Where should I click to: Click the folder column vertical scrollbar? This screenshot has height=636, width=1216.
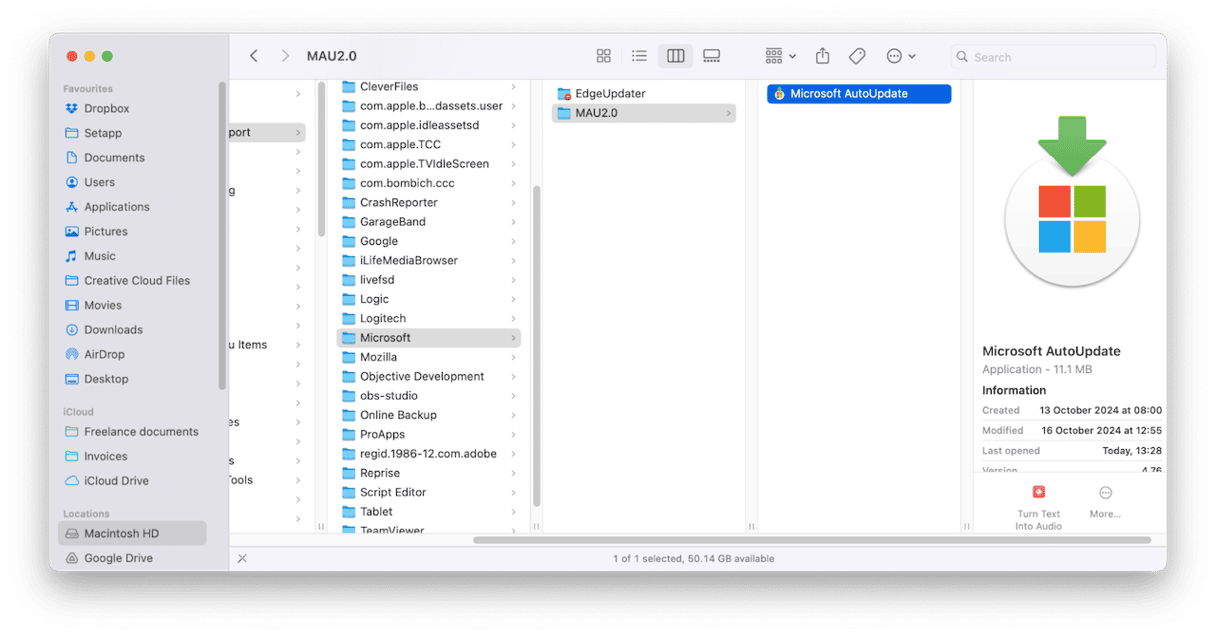click(x=537, y=345)
